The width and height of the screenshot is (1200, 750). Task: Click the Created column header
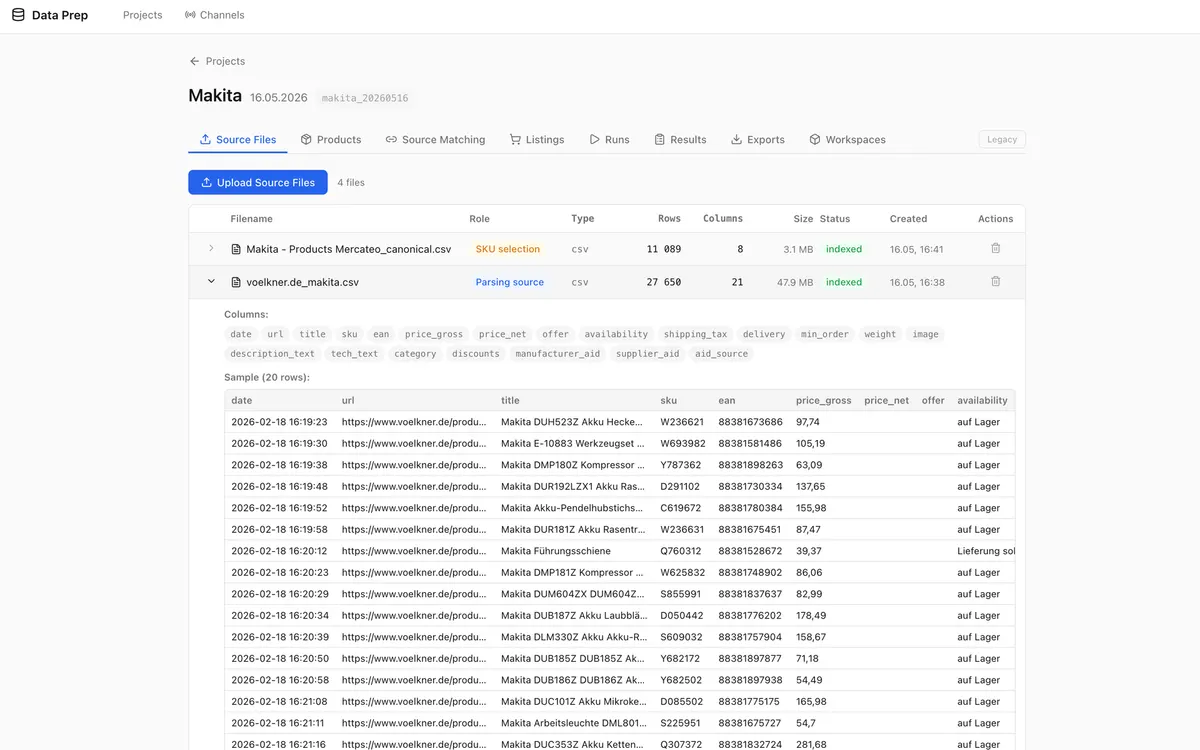tap(908, 219)
